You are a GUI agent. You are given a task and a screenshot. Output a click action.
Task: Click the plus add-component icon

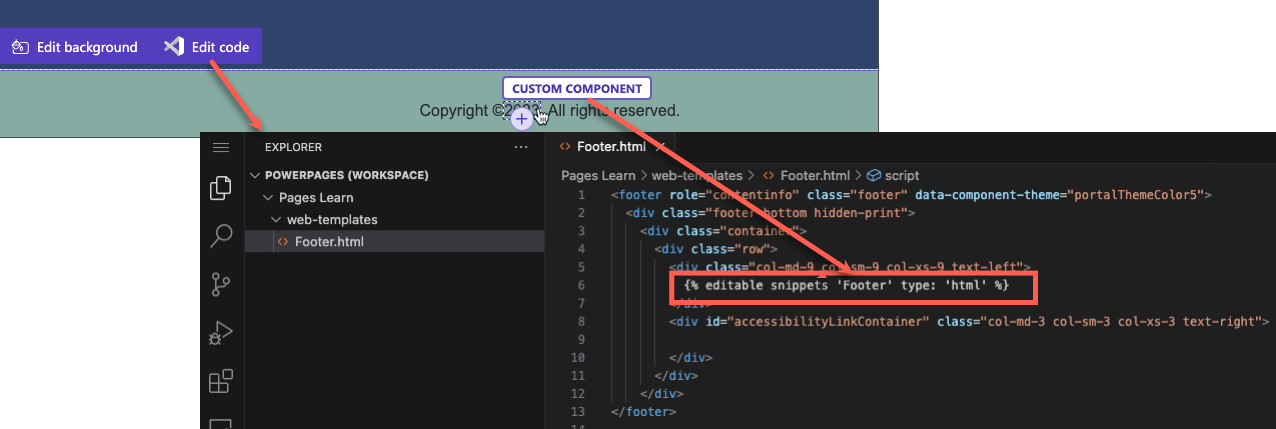(x=521, y=120)
